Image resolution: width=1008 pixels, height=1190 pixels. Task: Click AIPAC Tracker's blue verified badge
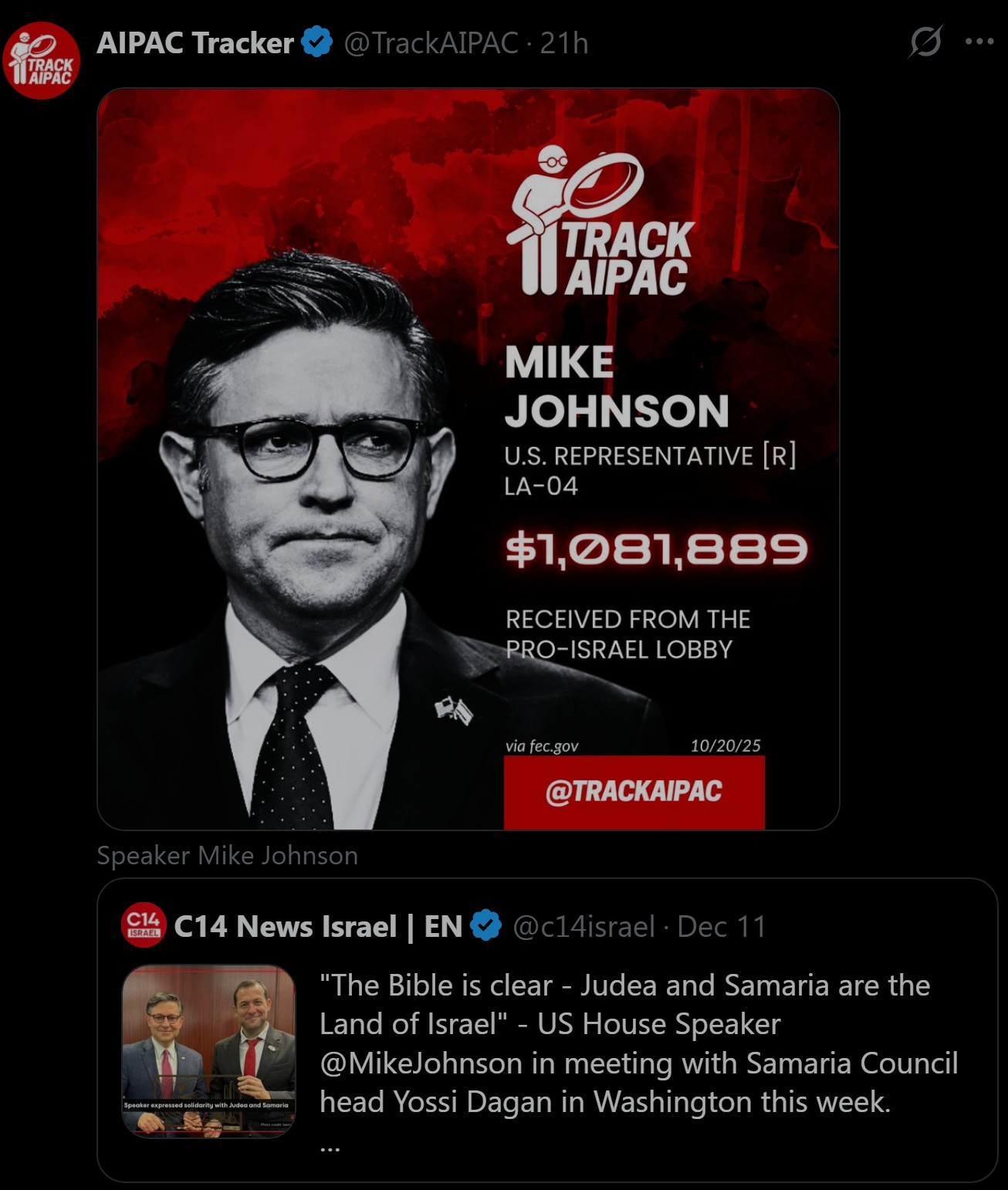(316, 42)
